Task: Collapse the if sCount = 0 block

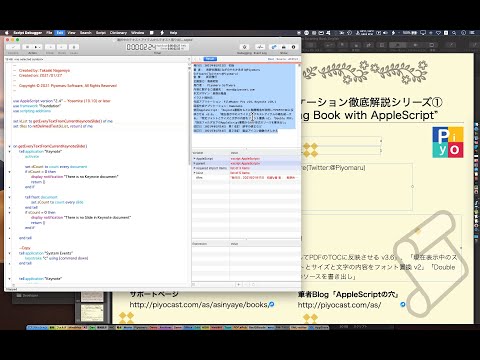Action: click(x=10, y=212)
